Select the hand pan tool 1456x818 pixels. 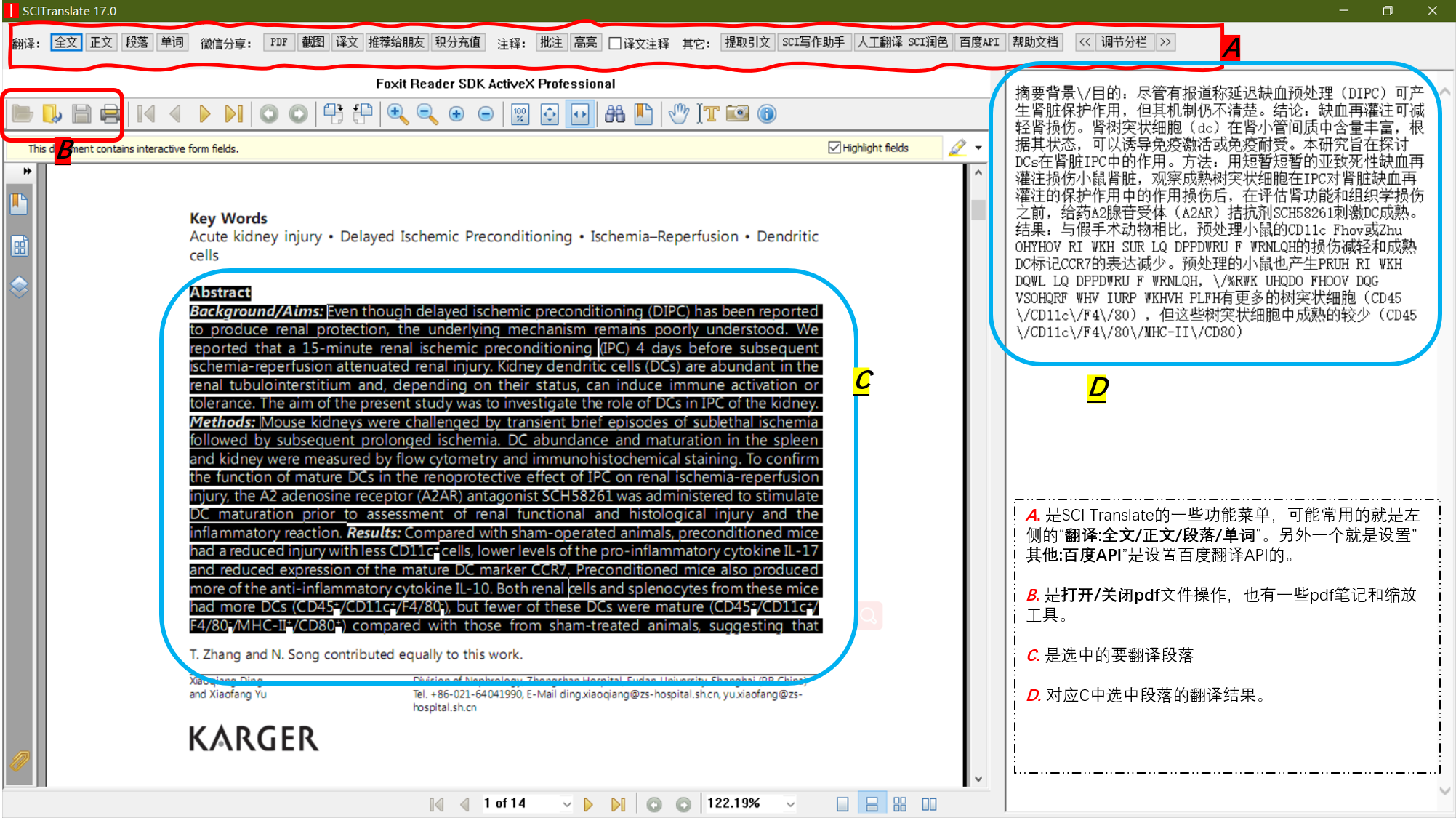pos(678,114)
